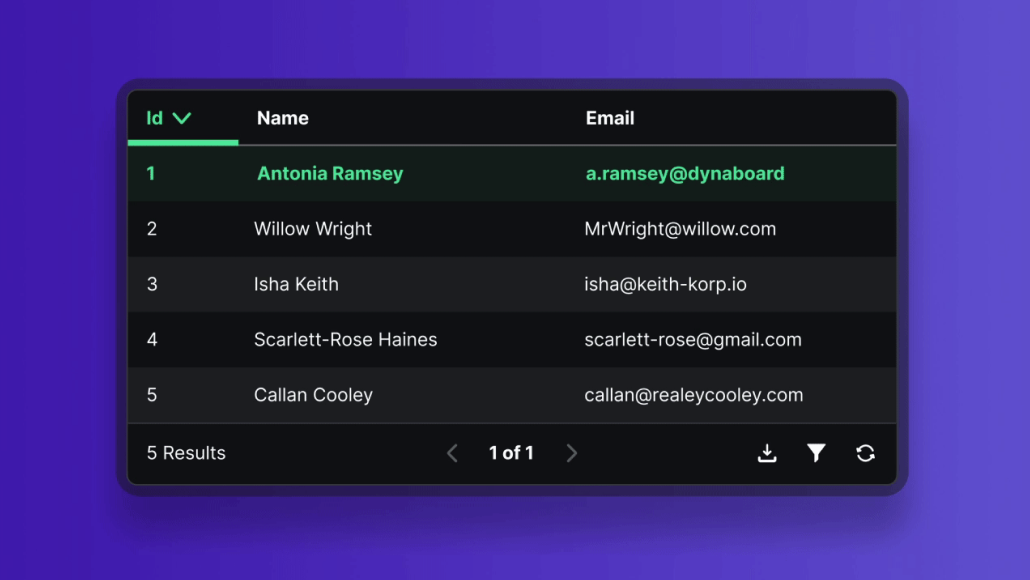Select the Isha Keith name cell
1030x580 pixels.
pos(296,284)
